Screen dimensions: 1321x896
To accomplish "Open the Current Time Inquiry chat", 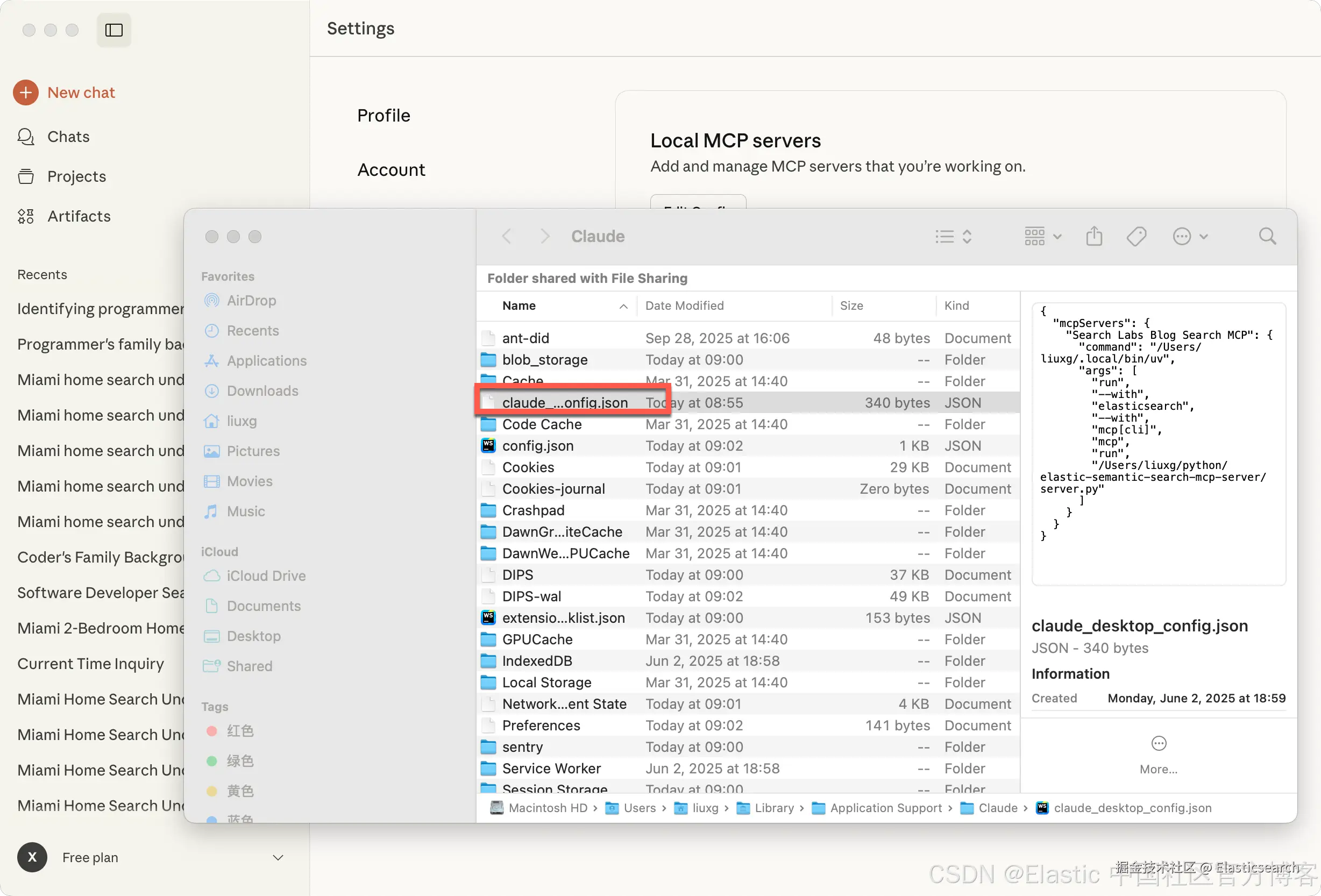I will click(90, 664).
